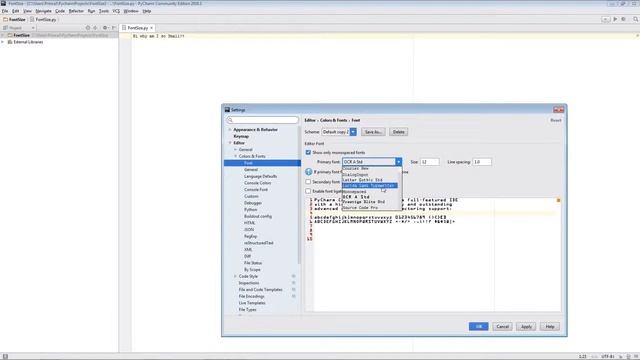Click scroll-from-source icon in Project panel
The image size is (640, 360).
click(87, 28)
